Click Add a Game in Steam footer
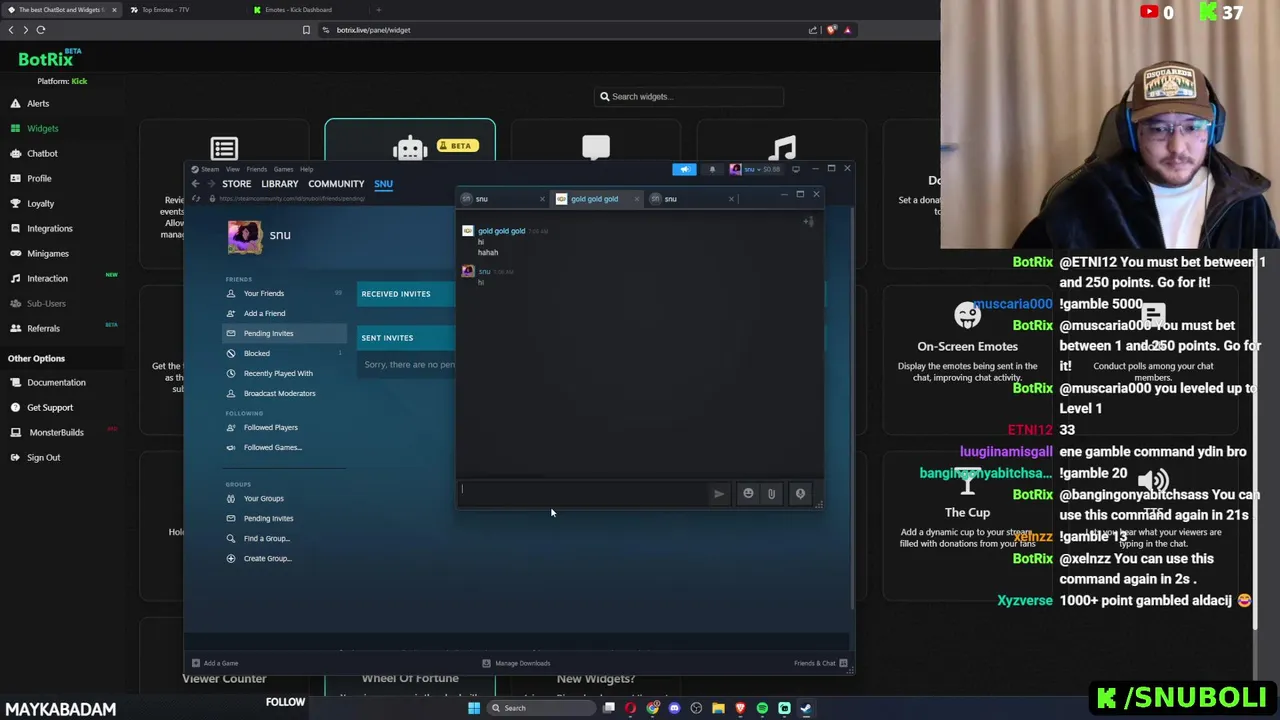 (x=215, y=663)
